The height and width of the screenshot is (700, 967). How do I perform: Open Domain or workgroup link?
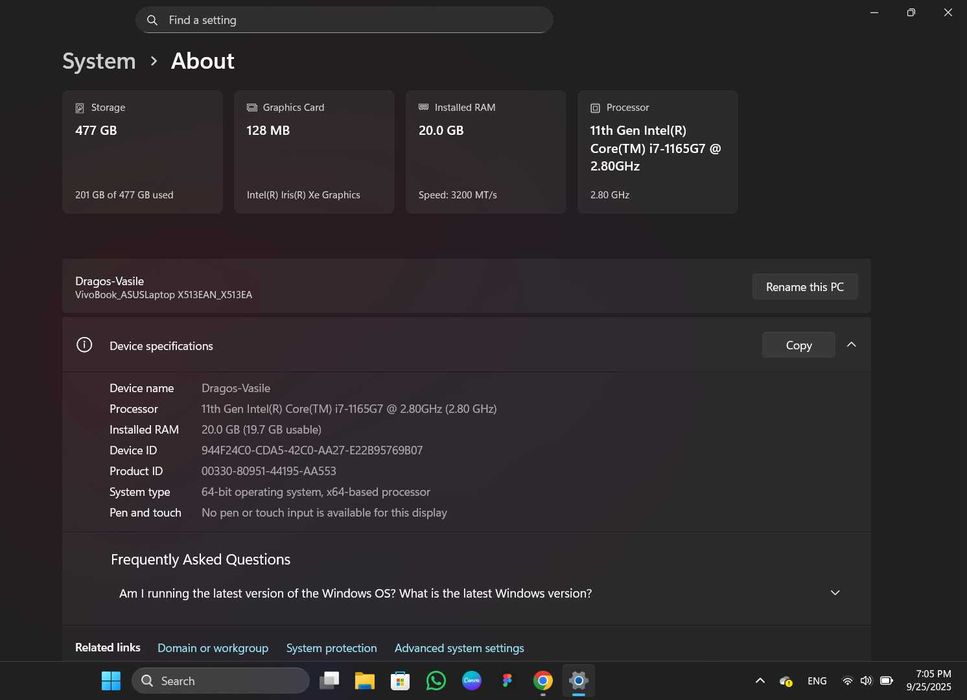pyautogui.click(x=213, y=648)
